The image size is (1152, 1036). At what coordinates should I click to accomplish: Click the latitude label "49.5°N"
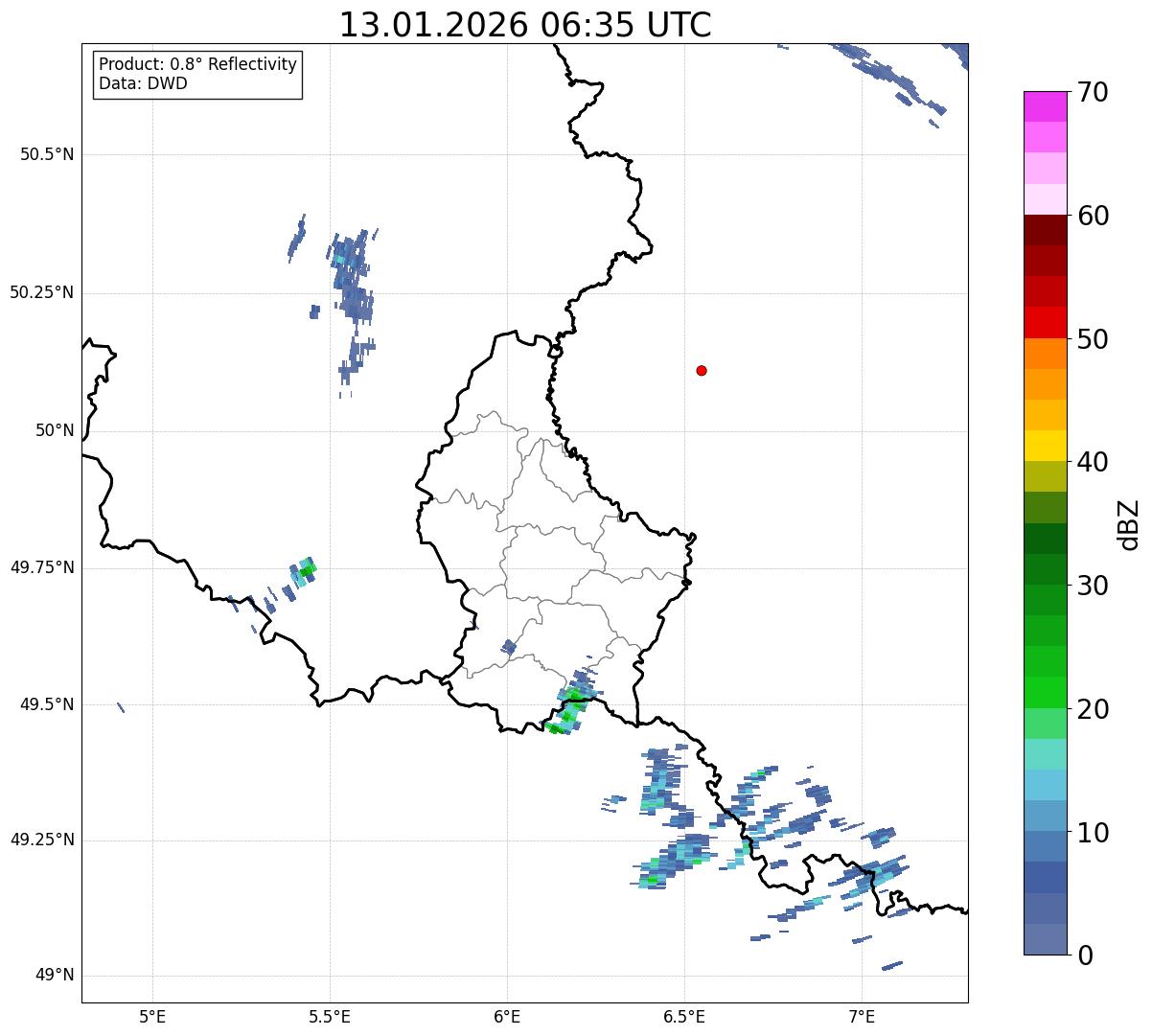click(47, 704)
